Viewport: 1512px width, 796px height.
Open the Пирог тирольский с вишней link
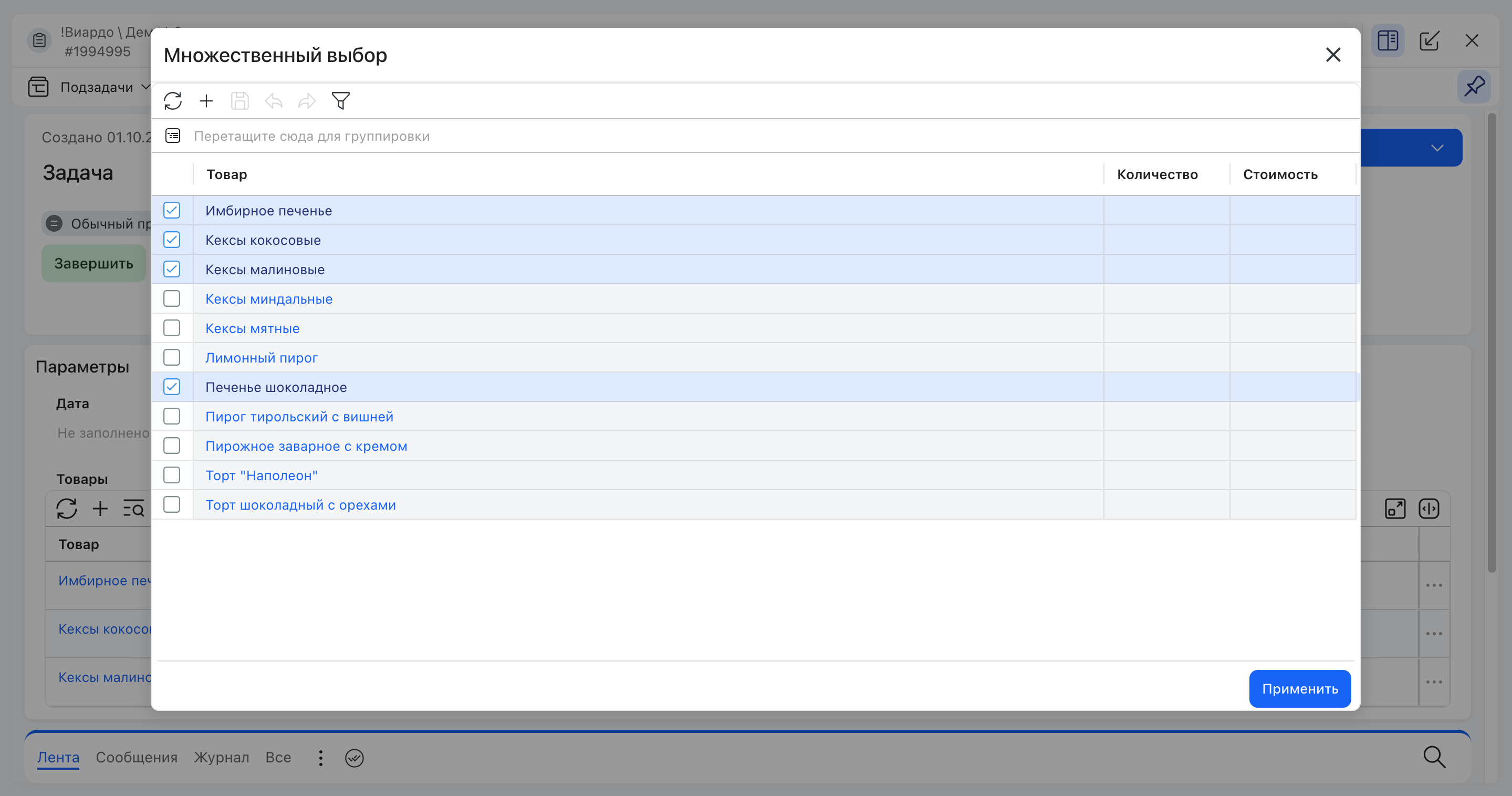click(x=299, y=417)
